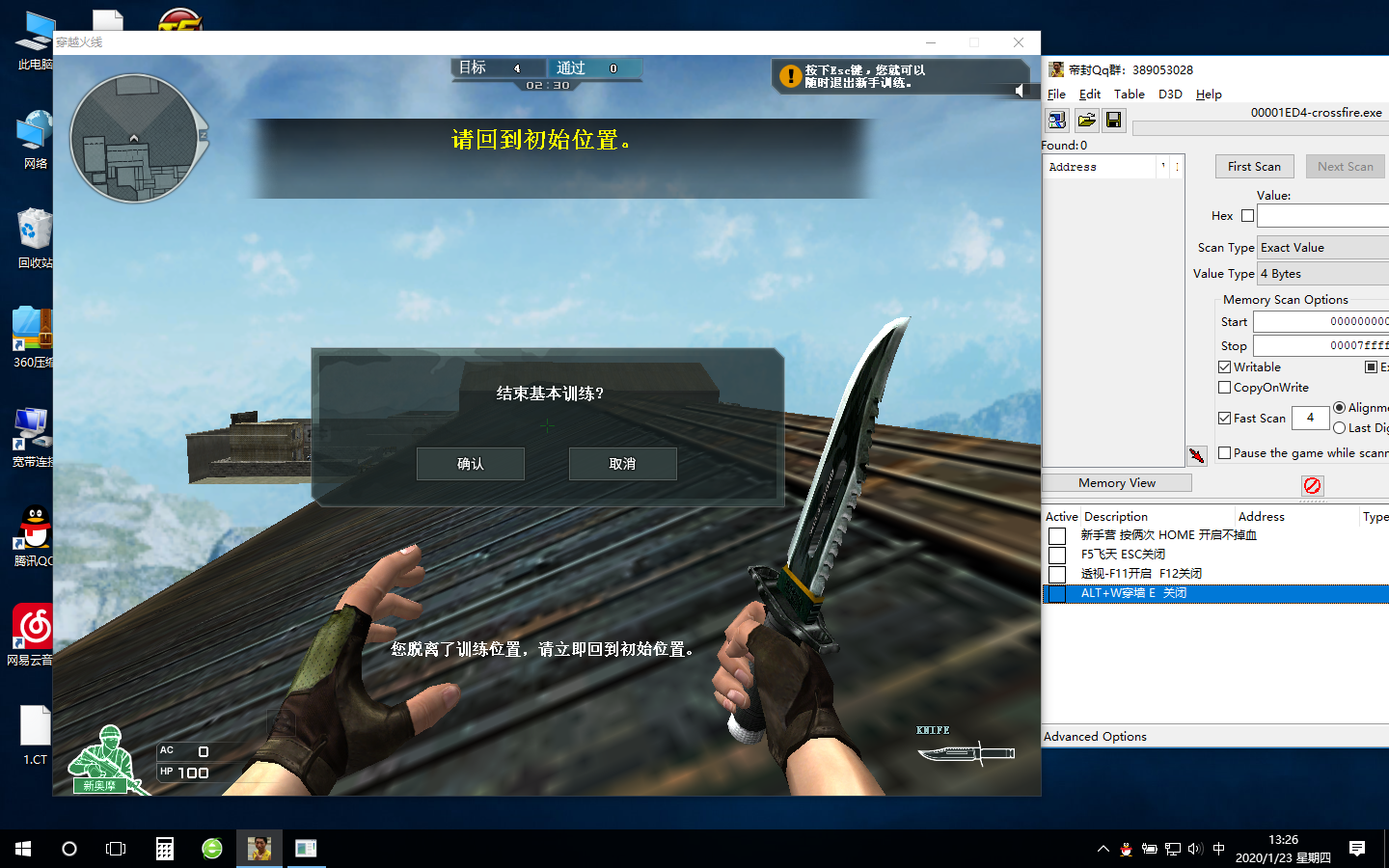Switch to the Cheat Engine taskbar icon
1389x868 pixels.
[x=259, y=849]
